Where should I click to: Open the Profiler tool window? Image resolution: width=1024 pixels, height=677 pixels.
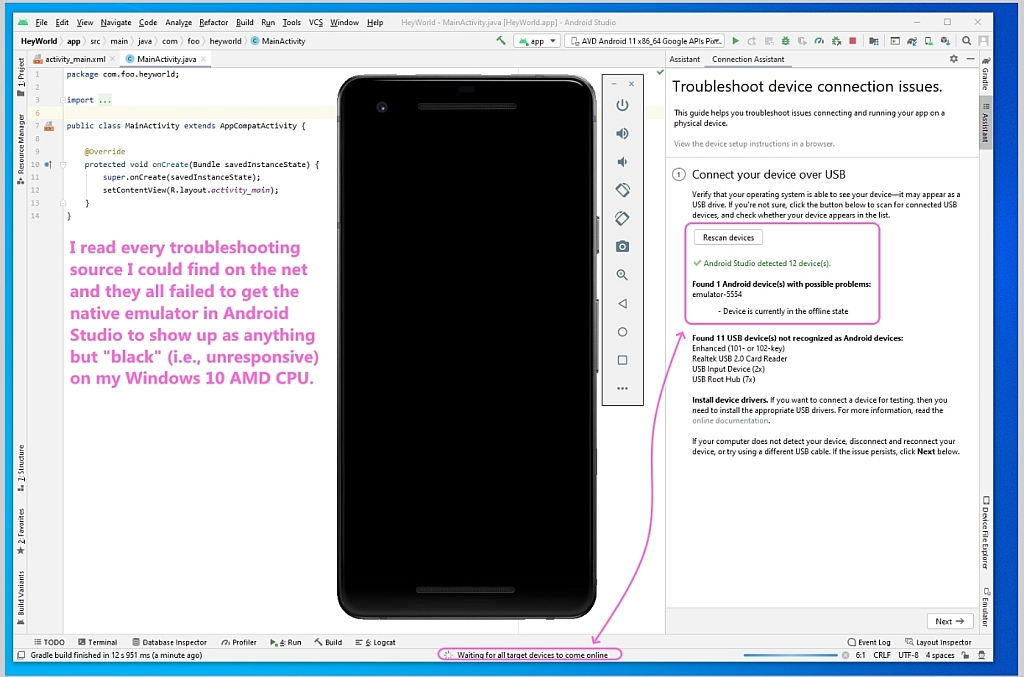[x=239, y=642]
